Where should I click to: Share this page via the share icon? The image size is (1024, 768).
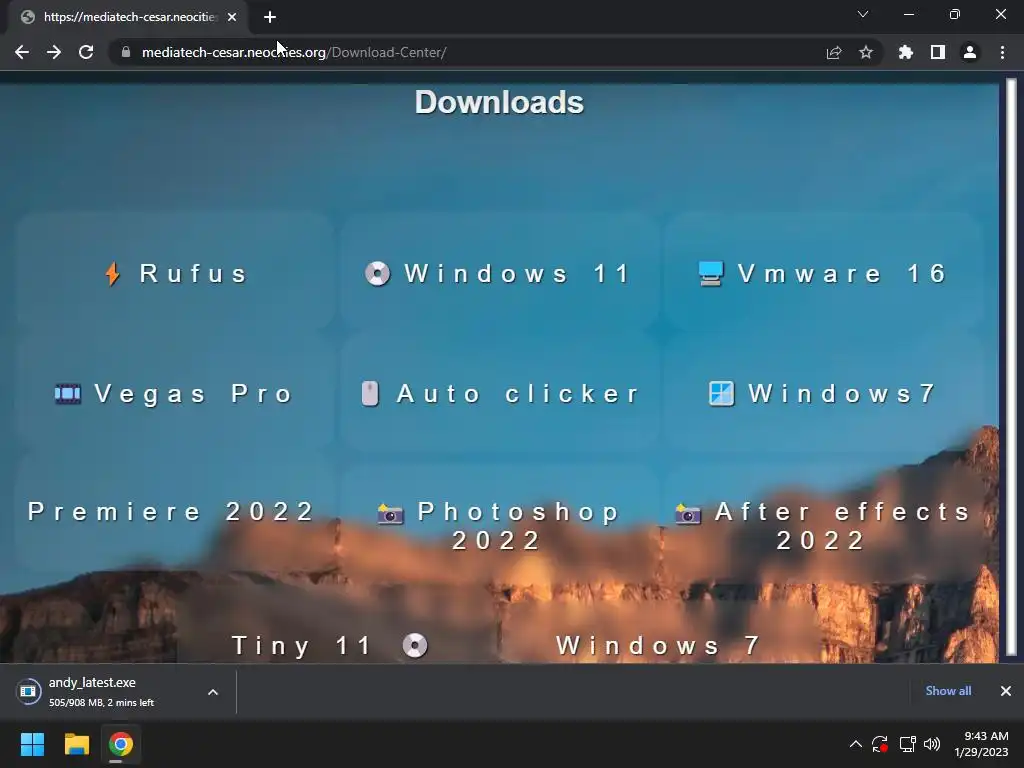(x=834, y=52)
